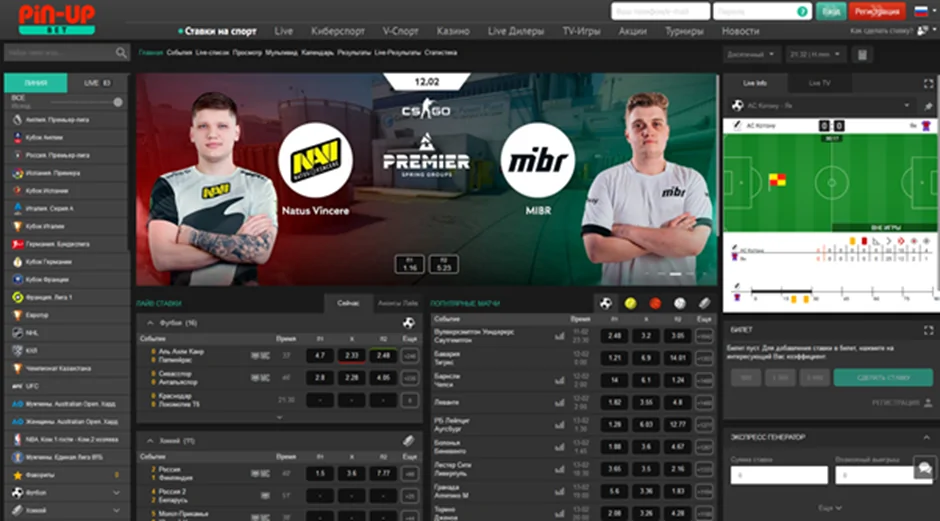Click the search magnifier icon in sidebar
This screenshot has height=521, width=940.
point(121,53)
